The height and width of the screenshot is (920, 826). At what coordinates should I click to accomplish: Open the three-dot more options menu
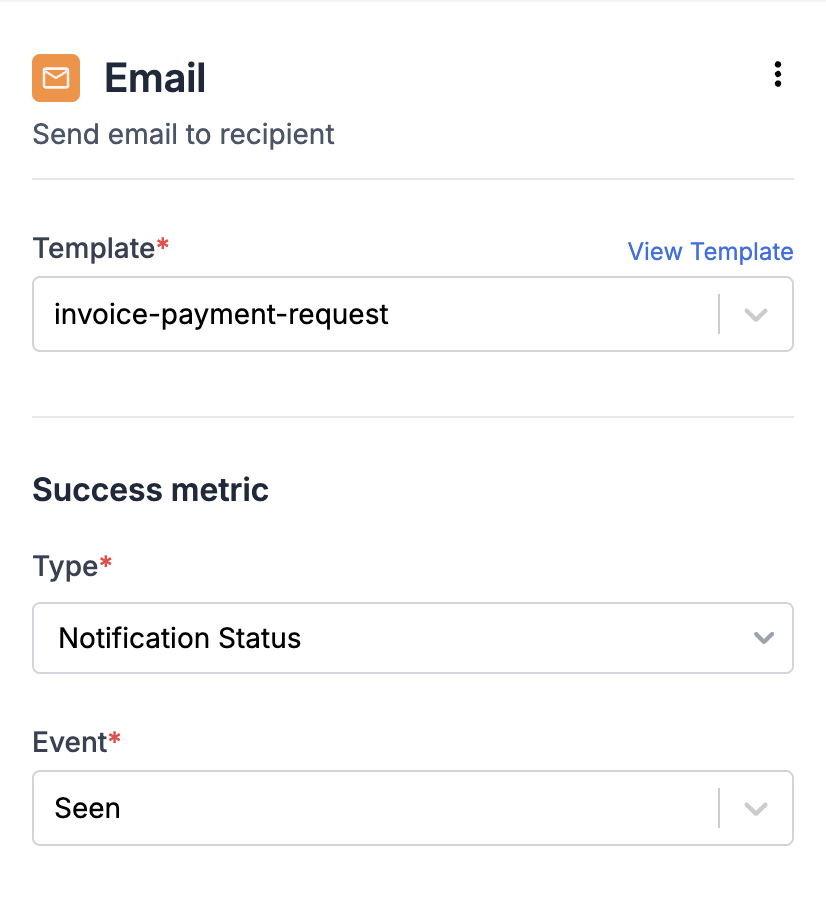[778, 74]
